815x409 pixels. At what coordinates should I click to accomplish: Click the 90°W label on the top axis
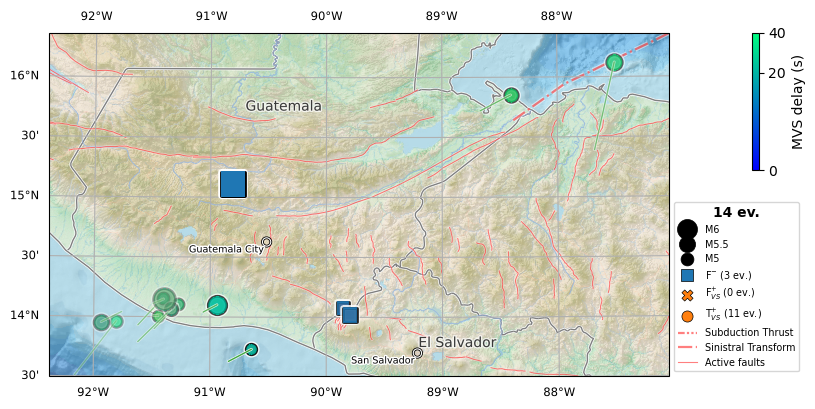click(326, 16)
